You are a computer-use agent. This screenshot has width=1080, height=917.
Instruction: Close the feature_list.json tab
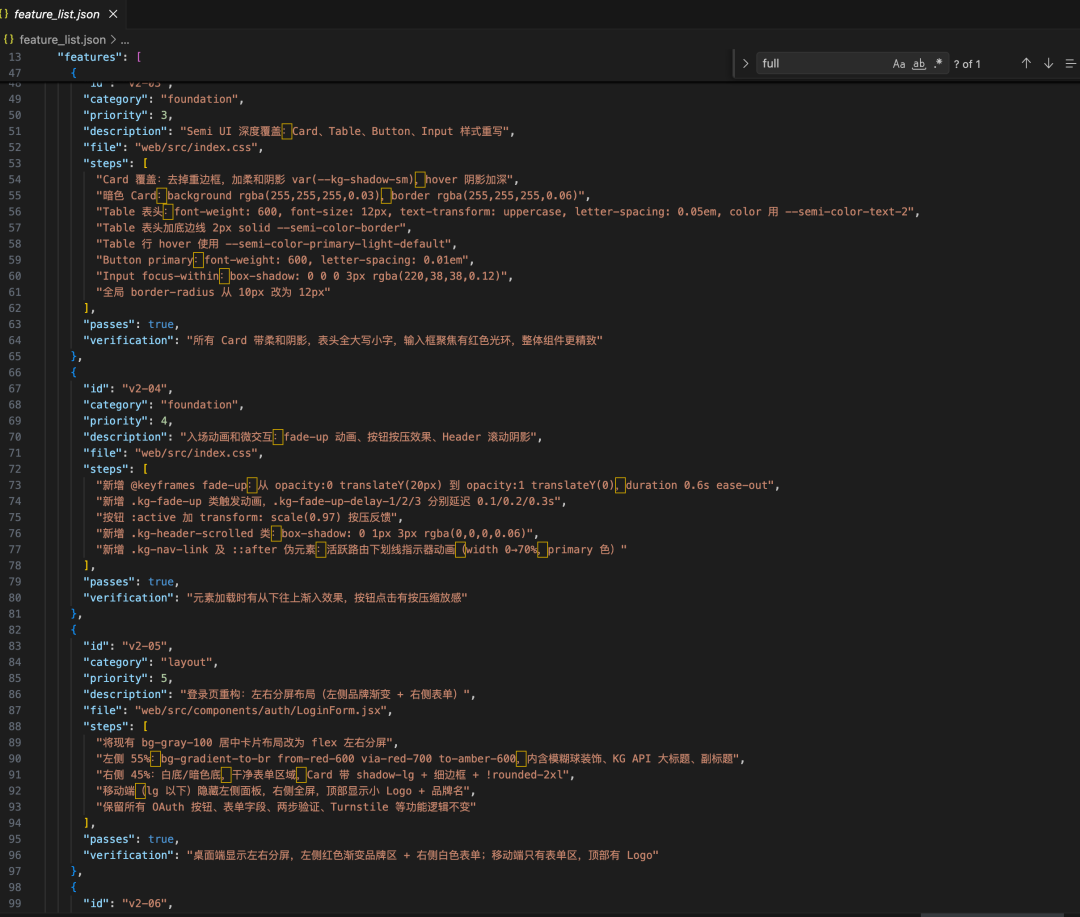112,15
